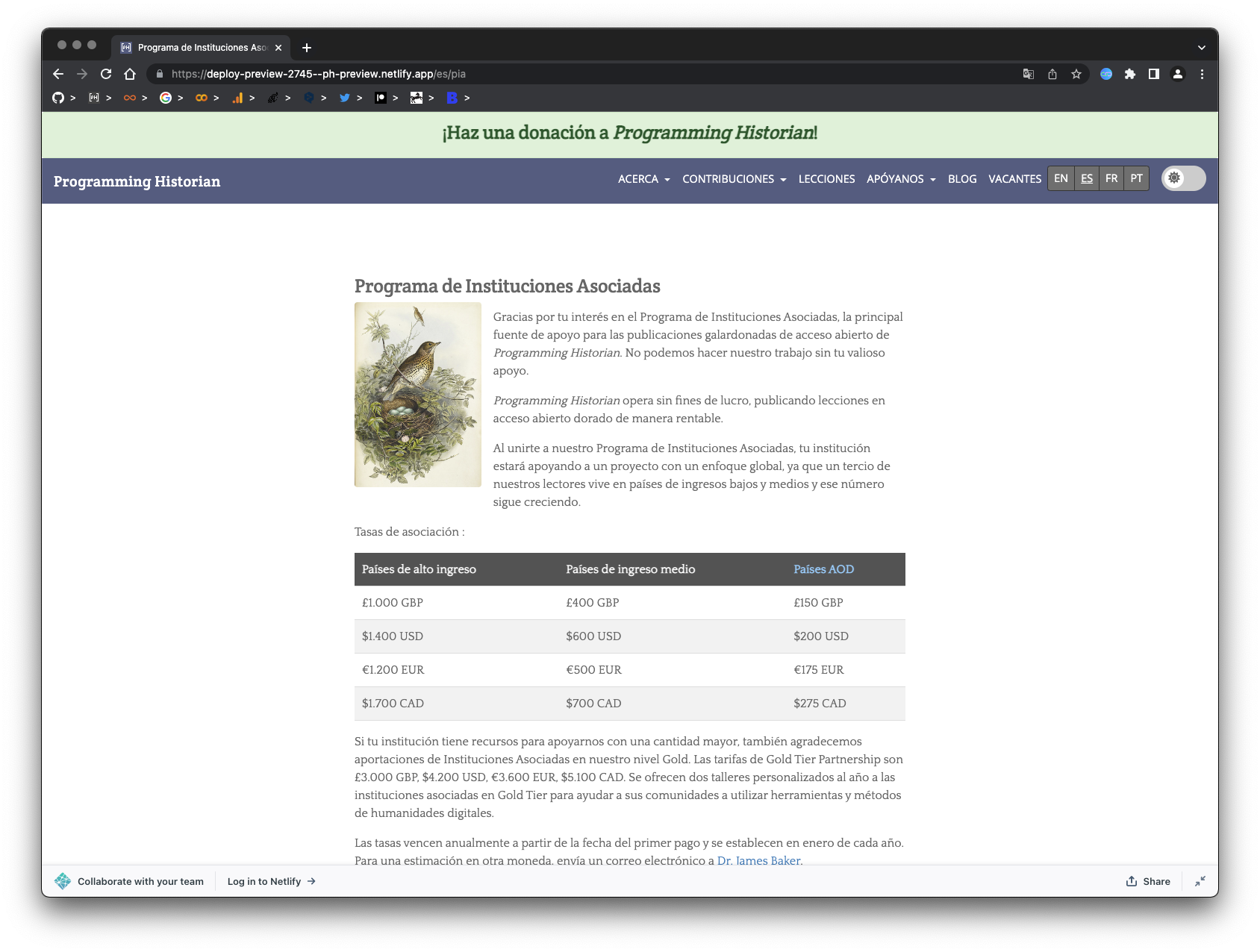Reload the page with the refresh icon

[x=104, y=74]
